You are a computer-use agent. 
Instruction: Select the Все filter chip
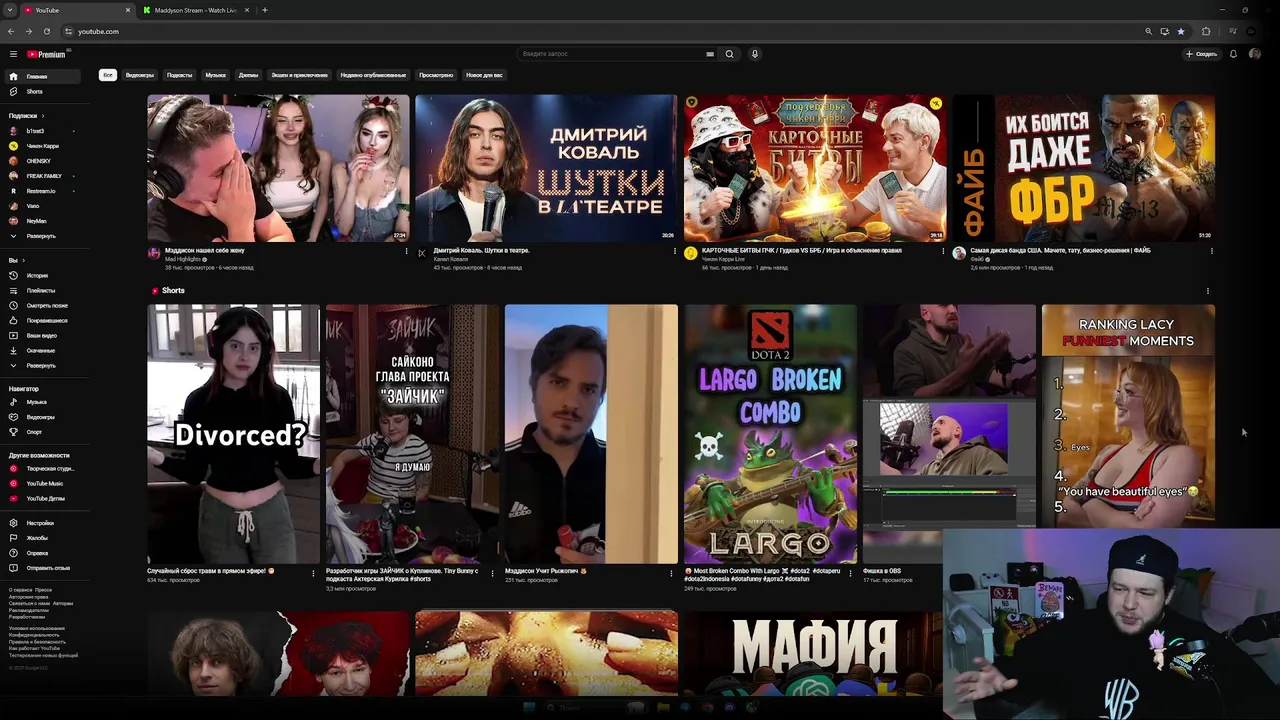point(107,75)
